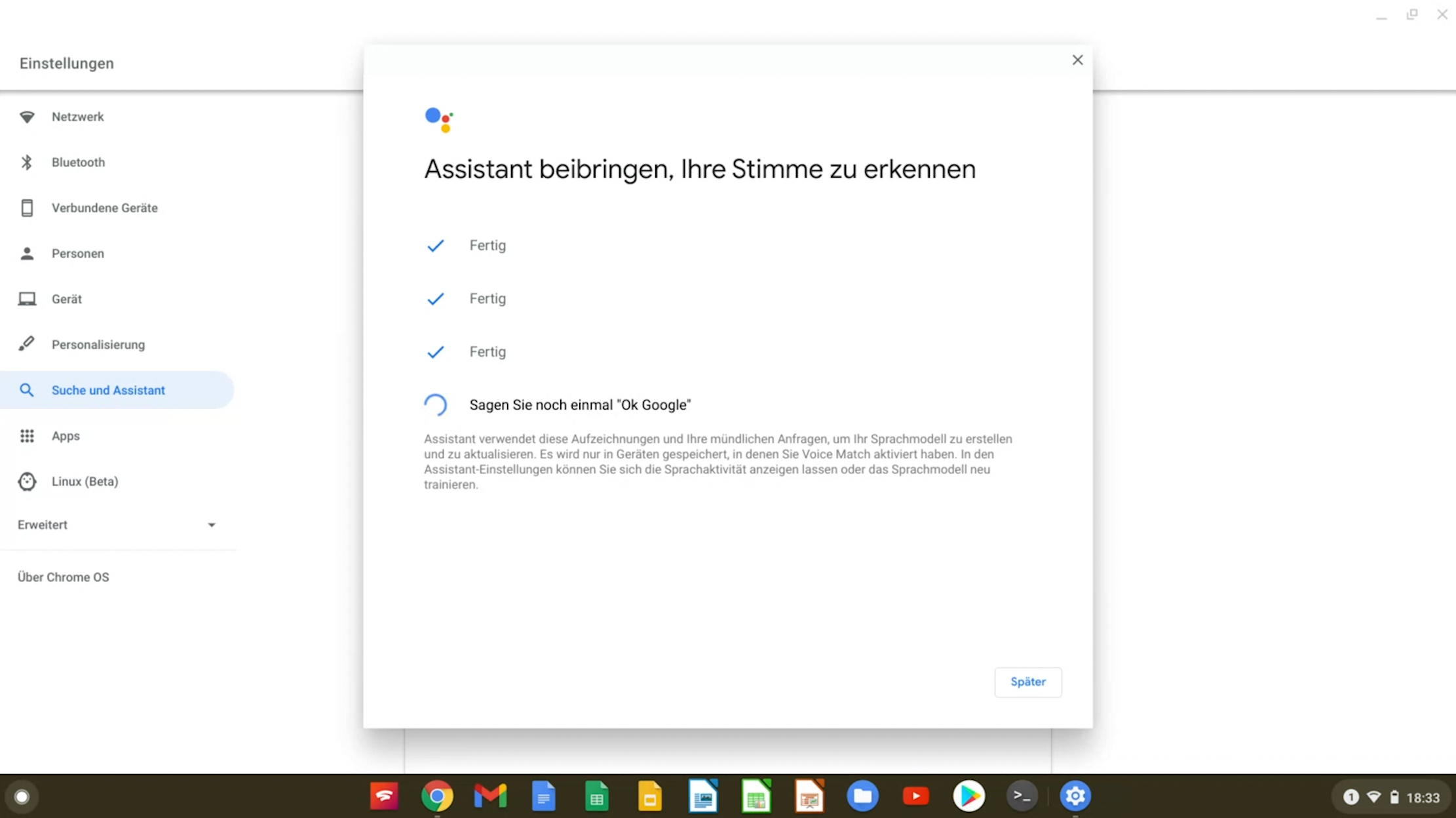Image resolution: width=1456 pixels, height=818 pixels.
Task: Click Später button to skip setup
Action: (x=1028, y=682)
